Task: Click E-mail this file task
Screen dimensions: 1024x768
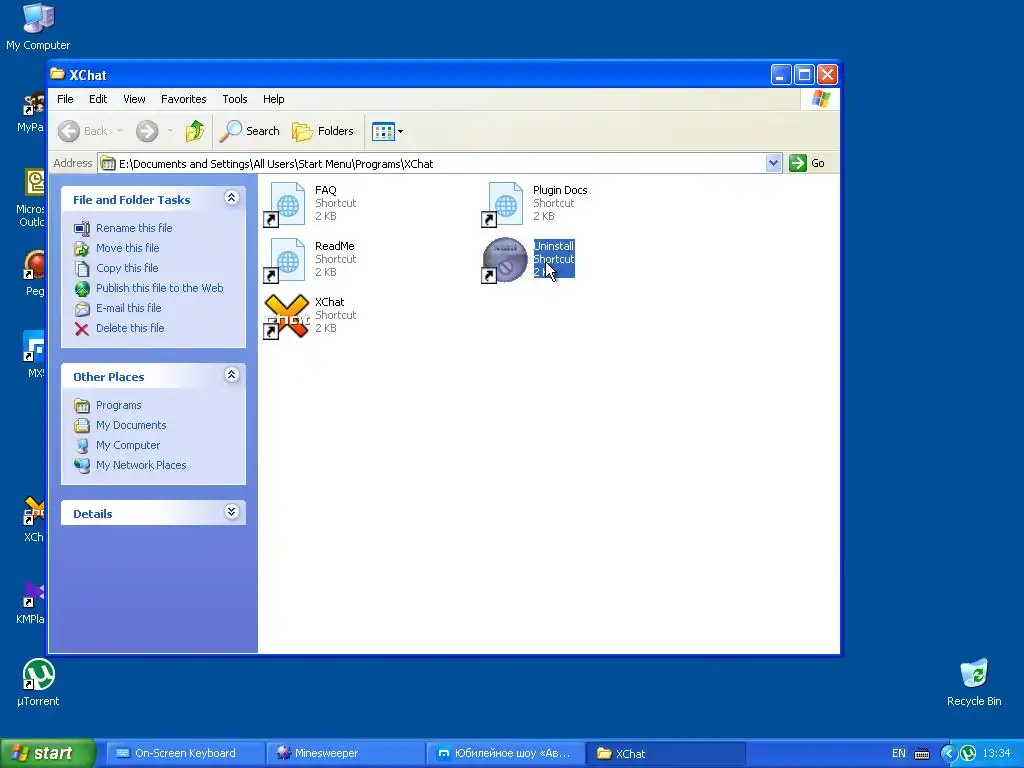Action: pyautogui.click(x=129, y=308)
